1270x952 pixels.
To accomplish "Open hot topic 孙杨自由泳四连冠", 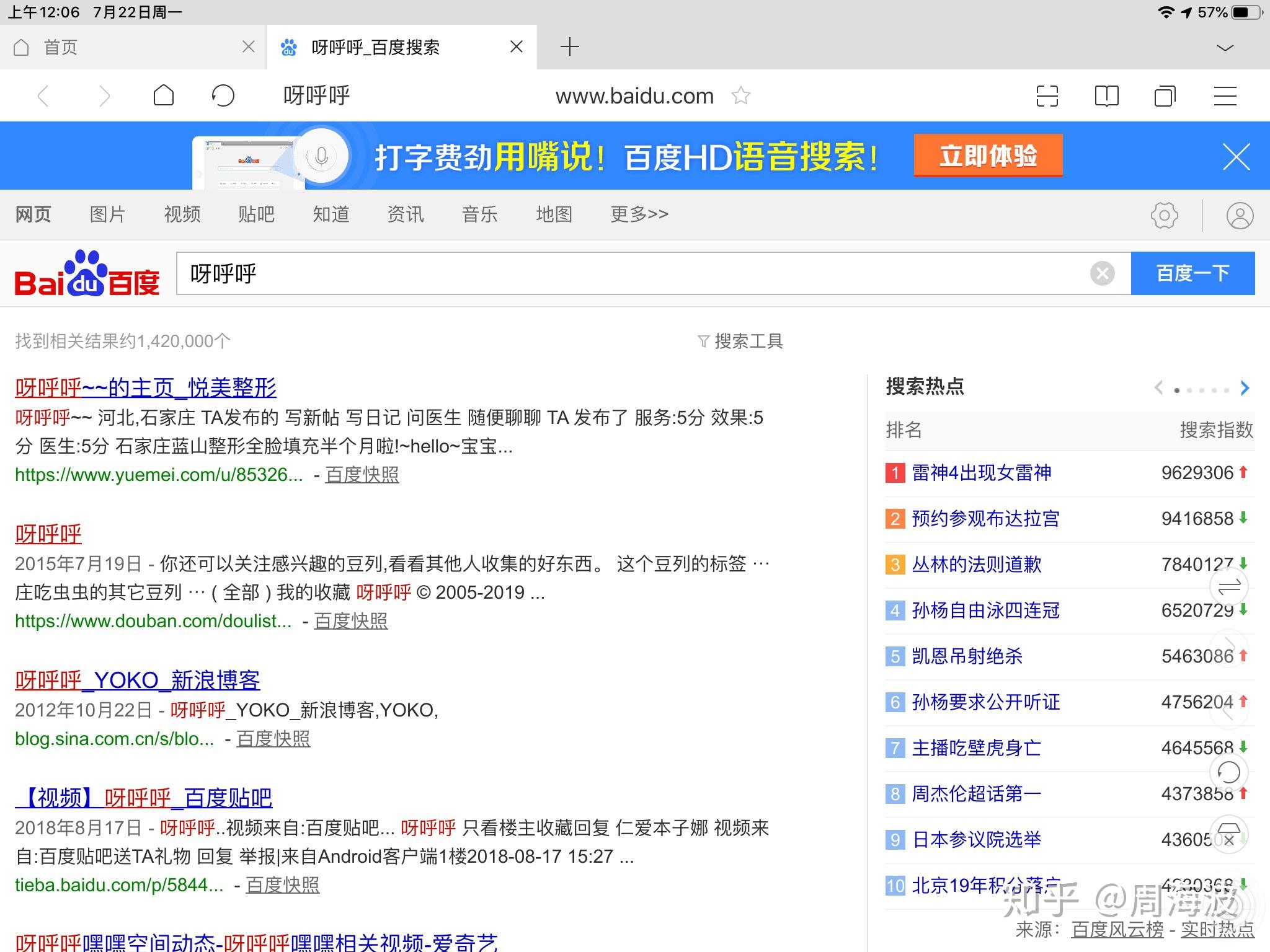I will (986, 610).
